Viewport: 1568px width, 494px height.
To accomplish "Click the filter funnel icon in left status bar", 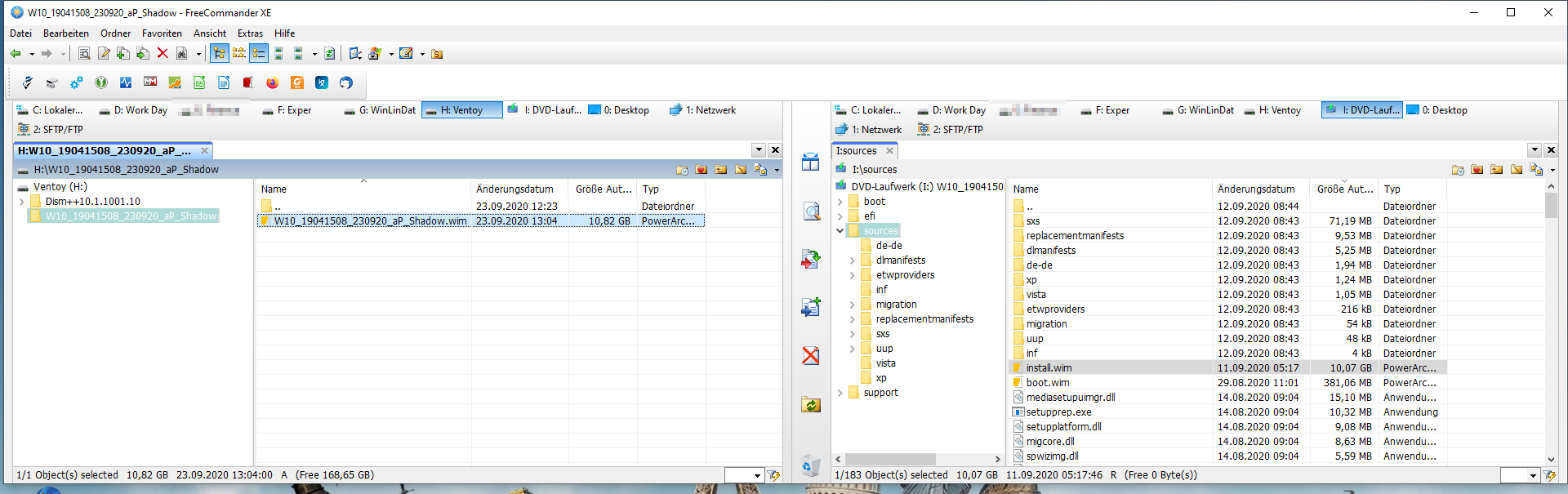I will pos(774,475).
